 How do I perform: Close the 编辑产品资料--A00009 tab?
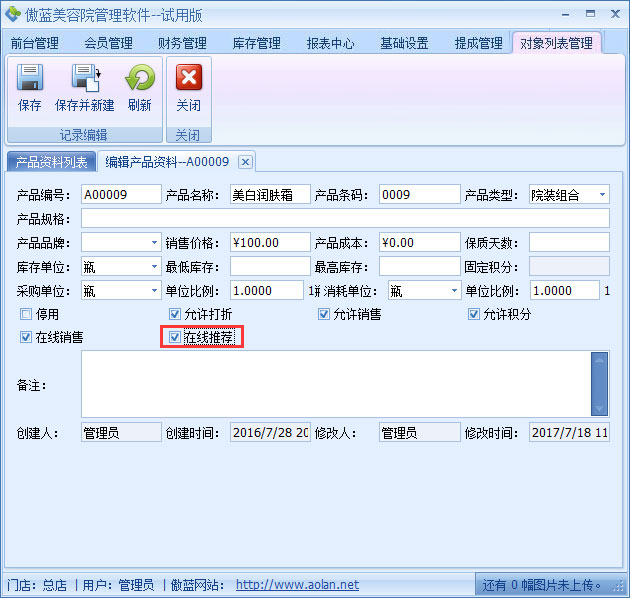point(245,162)
